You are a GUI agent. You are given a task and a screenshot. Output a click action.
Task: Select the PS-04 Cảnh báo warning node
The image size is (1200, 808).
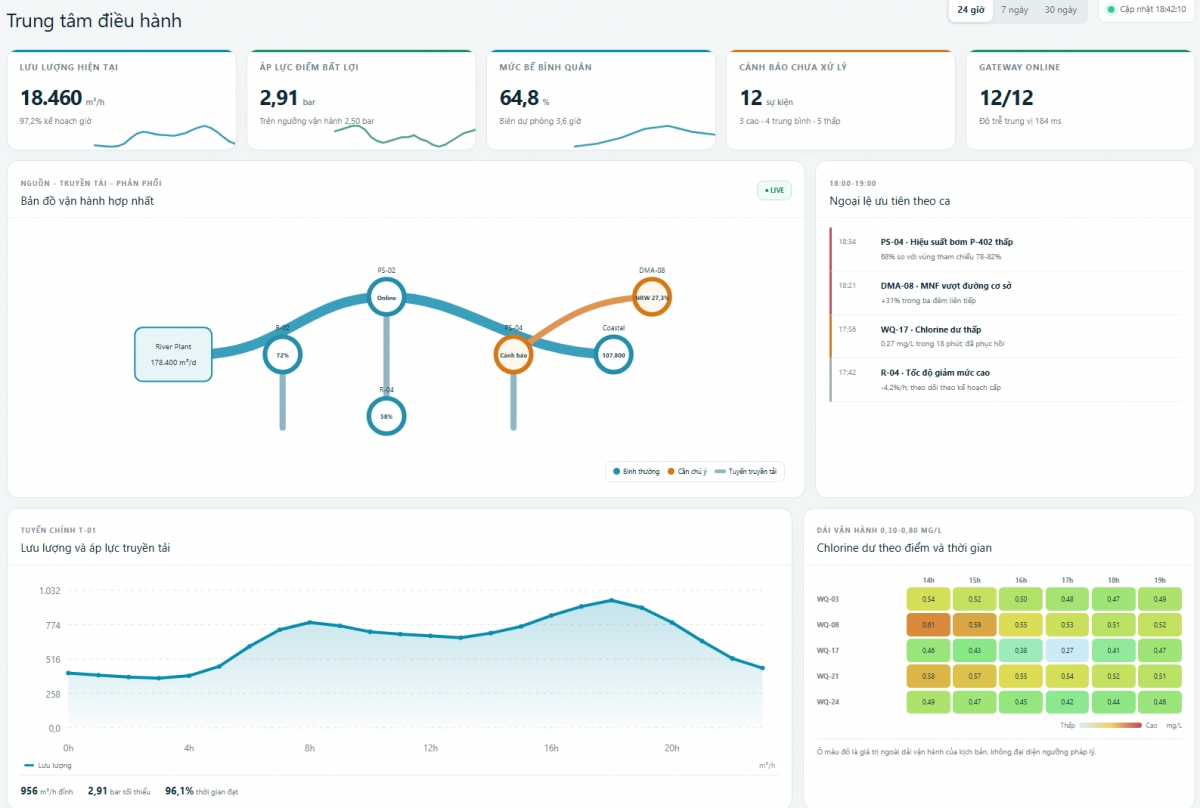click(x=513, y=355)
